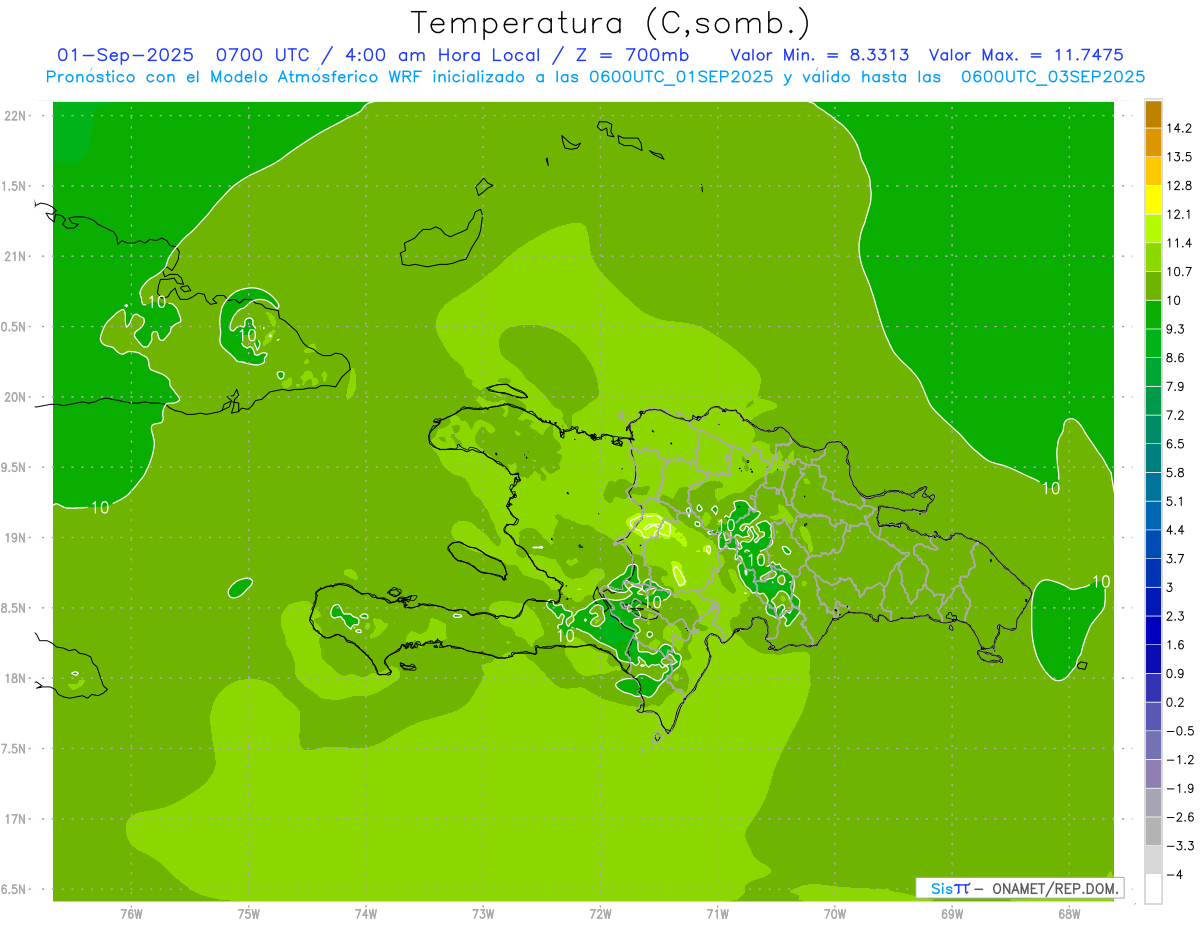Image resolution: width=1200 pixels, height=927 pixels.
Task: Click the '19N' latitude label
Action: [15, 538]
